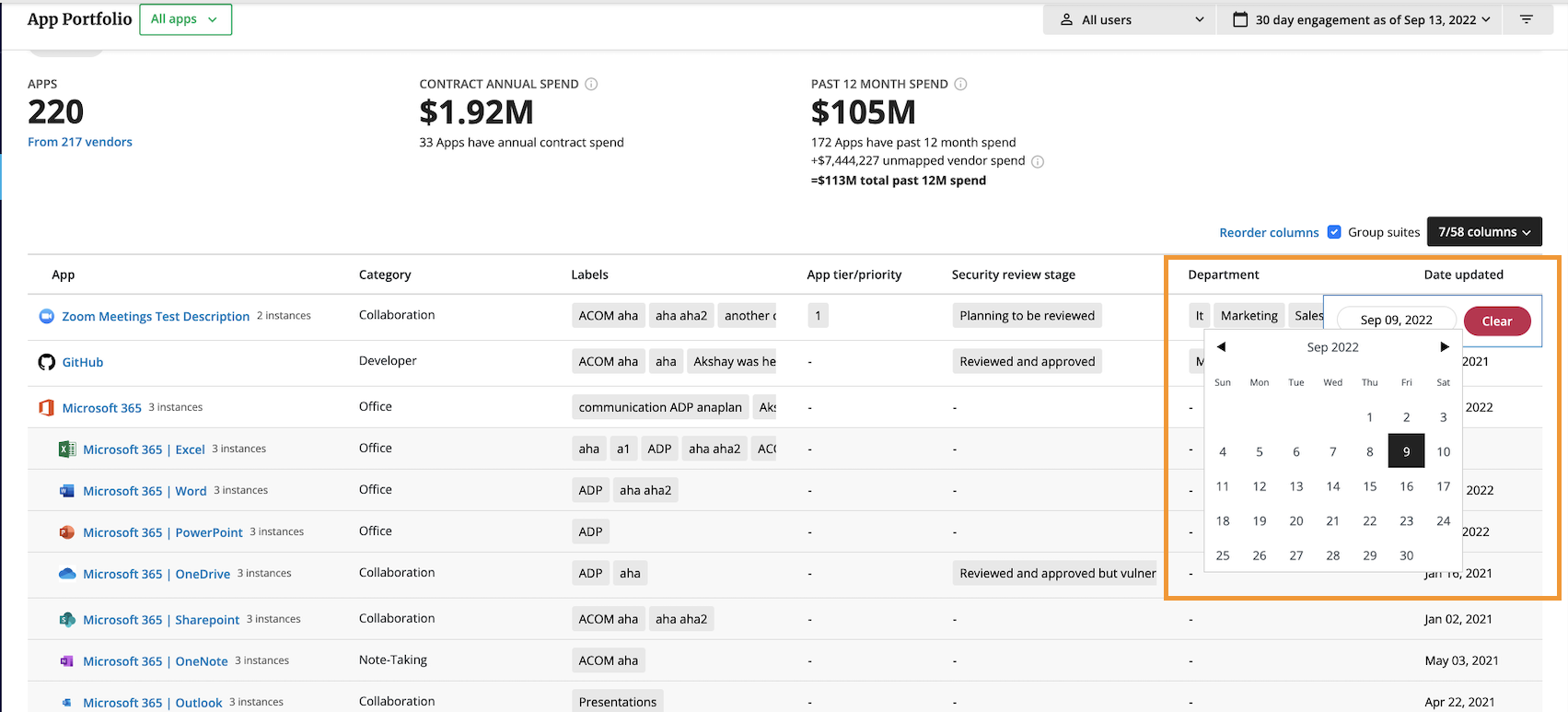Click the Word app icon
This screenshot has width=1568, height=712.
67,490
